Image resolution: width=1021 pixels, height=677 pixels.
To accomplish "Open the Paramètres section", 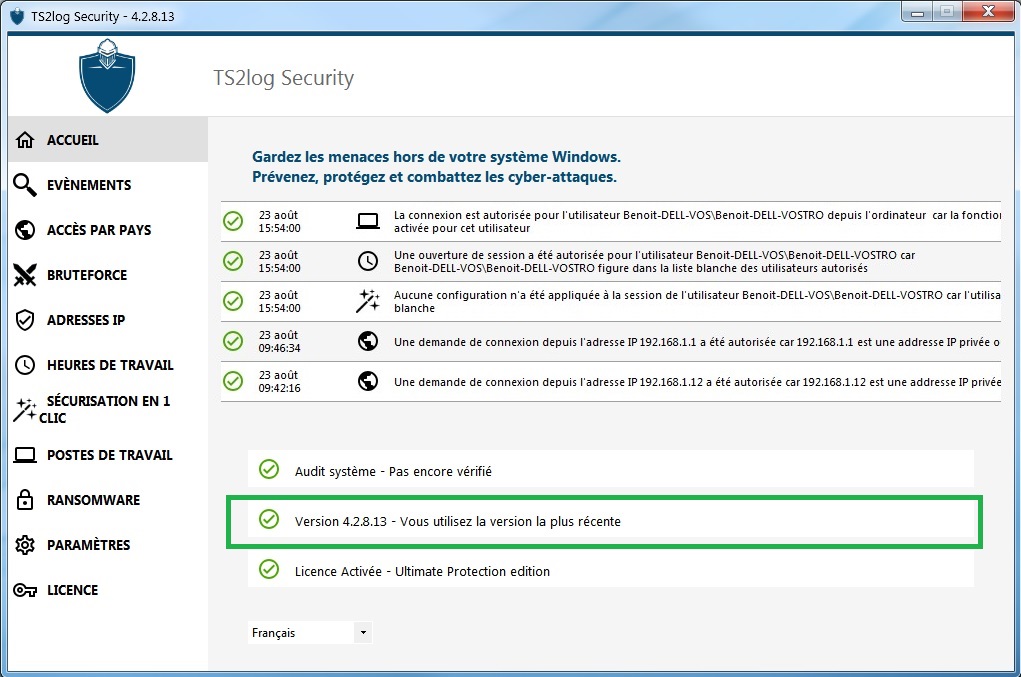I will tap(108, 545).
